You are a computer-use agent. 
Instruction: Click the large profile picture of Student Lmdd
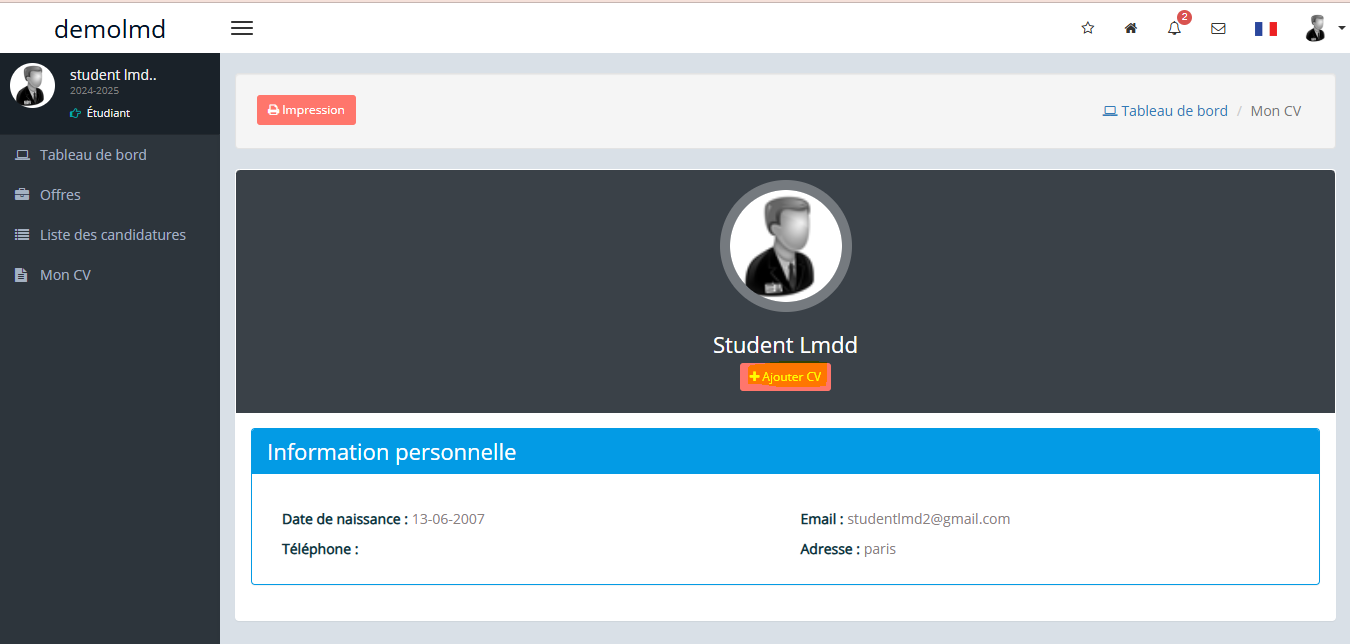coord(786,246)
